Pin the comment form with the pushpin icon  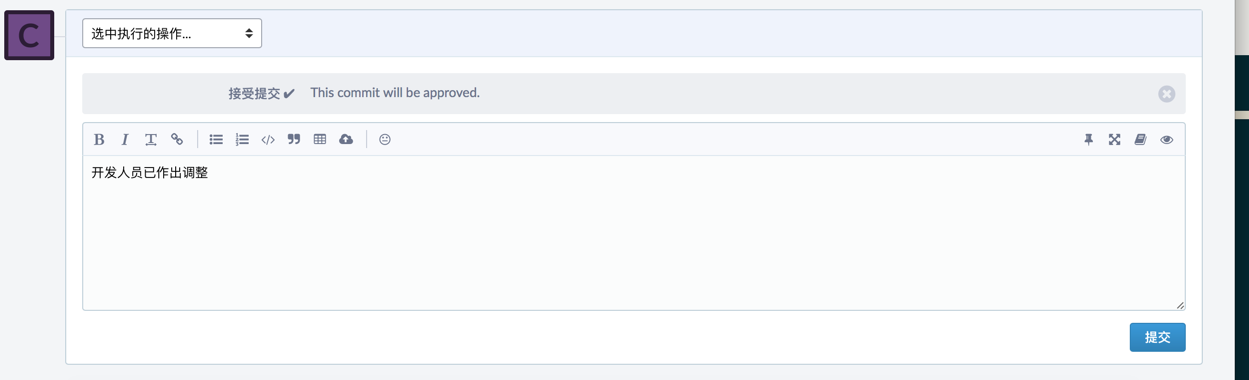pos(1089,140)
